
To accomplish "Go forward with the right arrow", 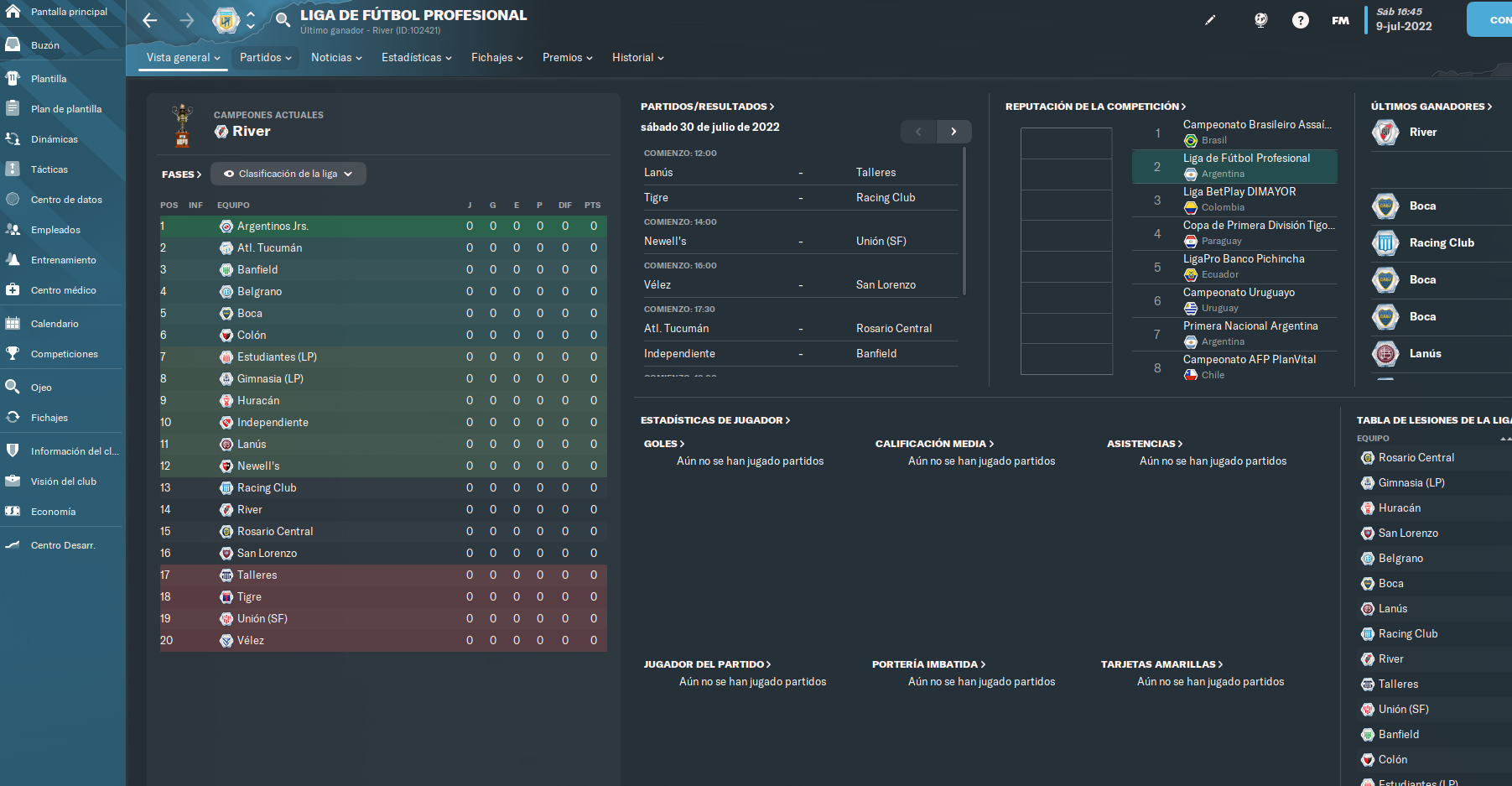I will (x=187, y=20).
